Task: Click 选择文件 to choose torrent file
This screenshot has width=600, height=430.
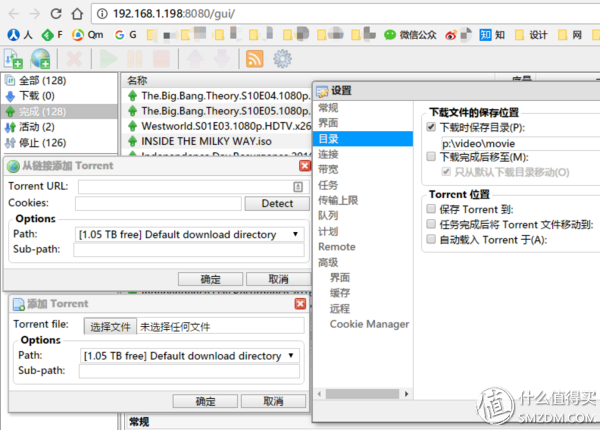Action: [x=110, y=327]
